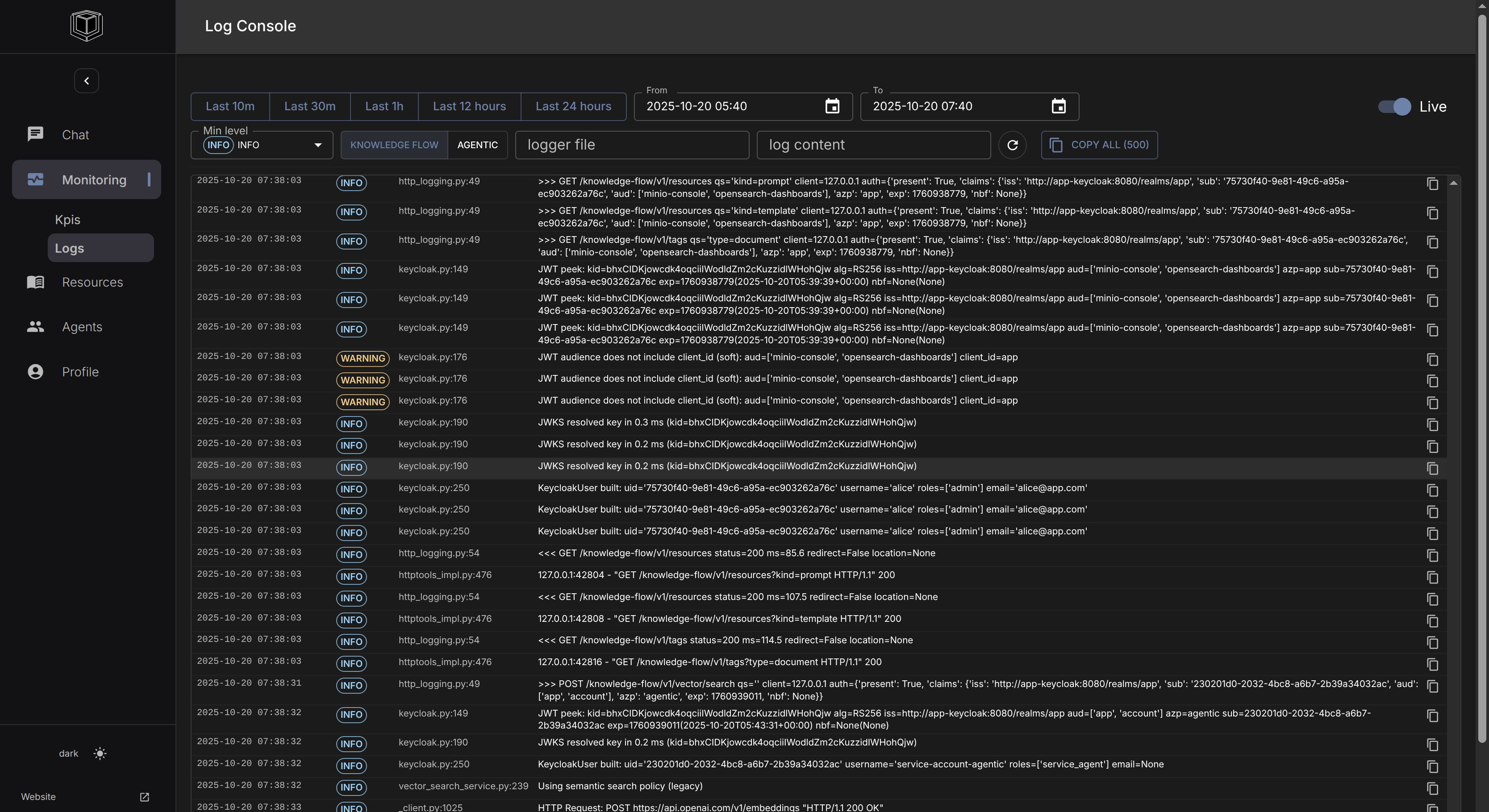The height and width of the screenshot is (812, 1489).
Task: Click the log list scroll-up arrow
Action: 1453,183
